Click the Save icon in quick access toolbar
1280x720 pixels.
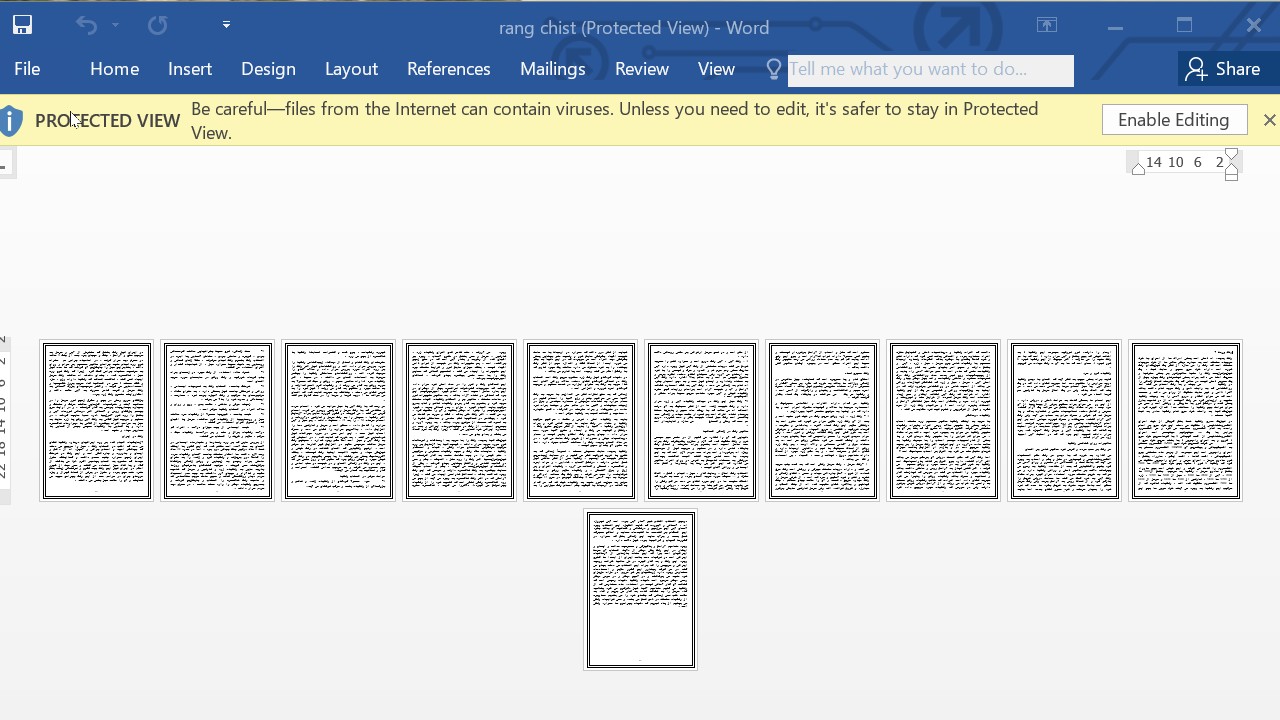click(22, 25)
